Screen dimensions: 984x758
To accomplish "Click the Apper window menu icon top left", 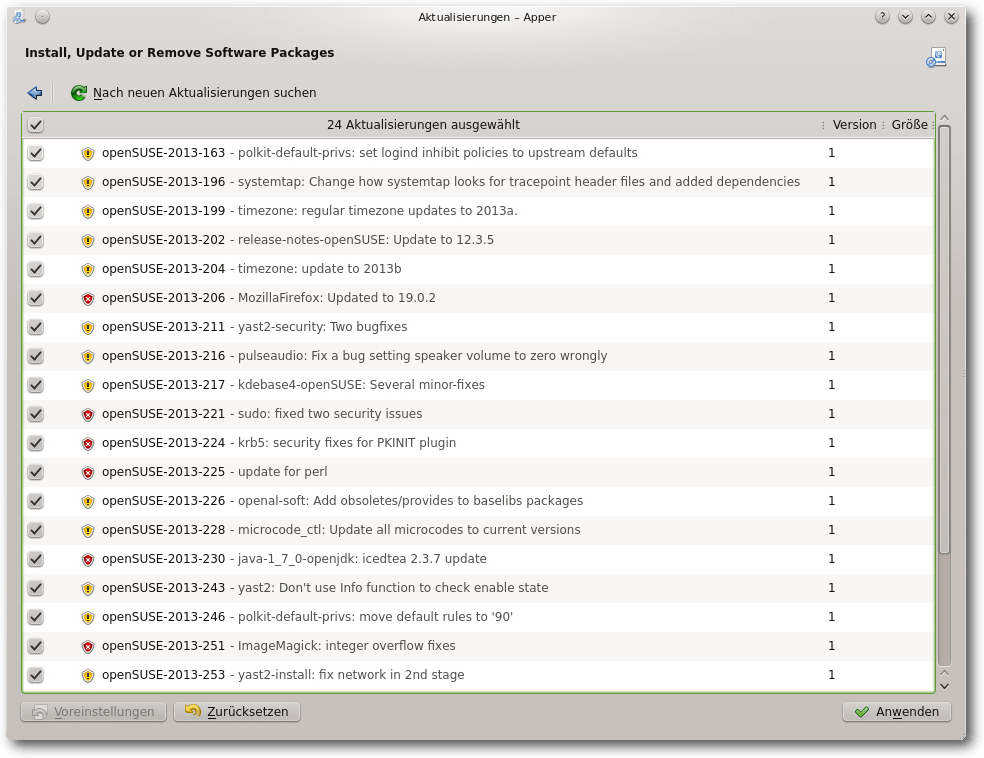I will point(19,17).
